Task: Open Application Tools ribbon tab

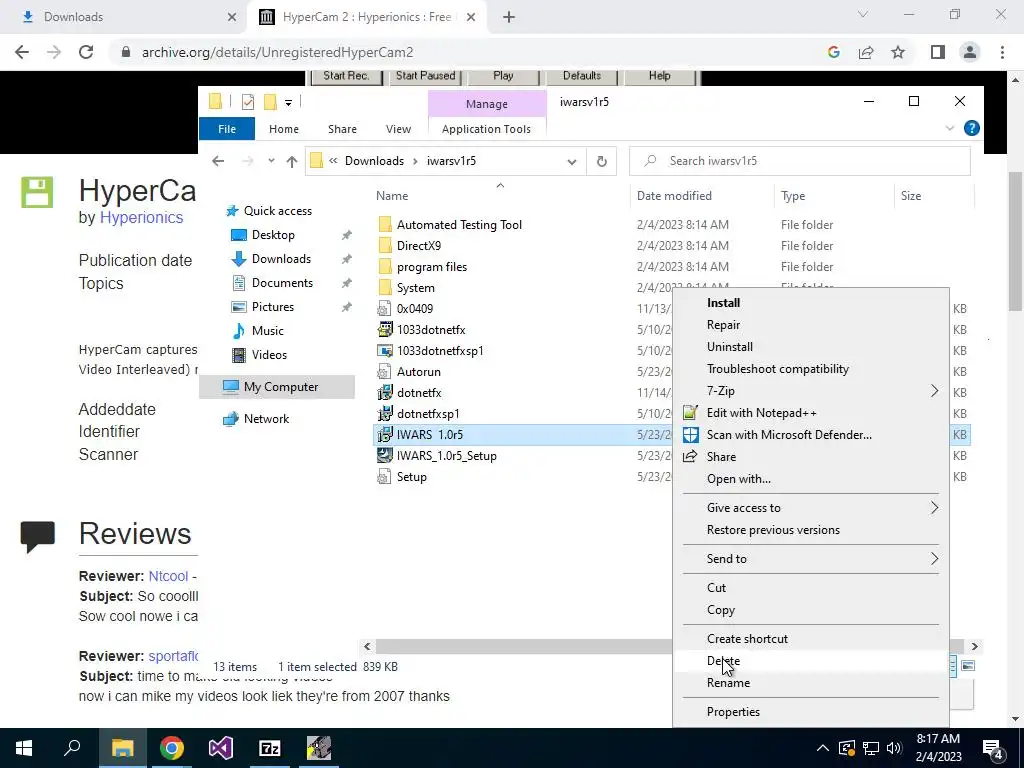Action: 486,129
